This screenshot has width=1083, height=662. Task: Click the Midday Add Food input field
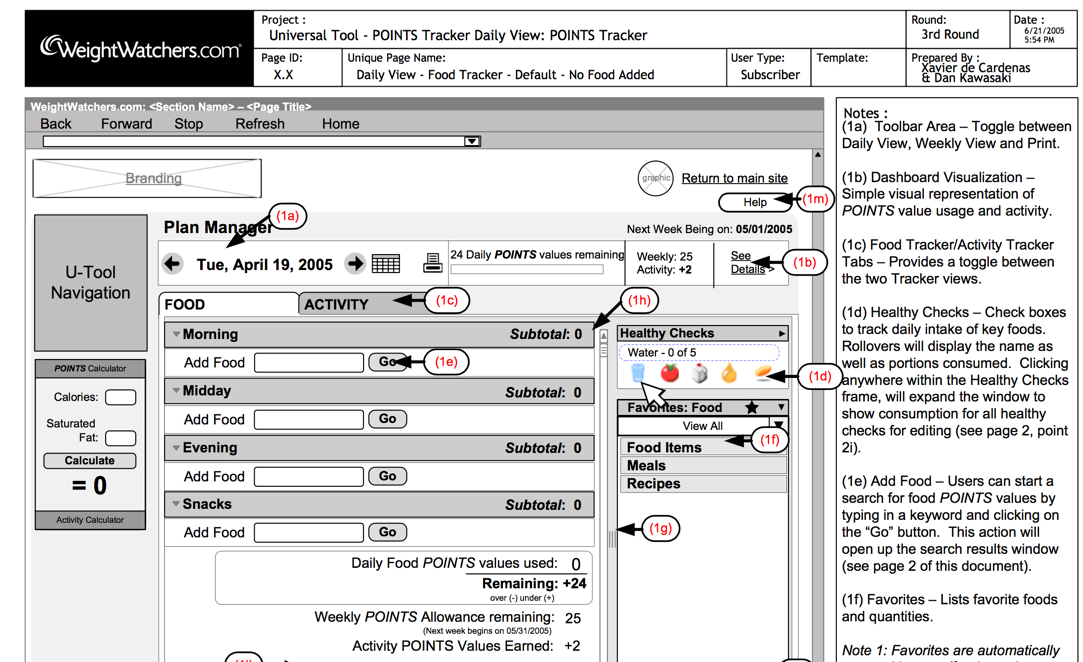[x=309, y=419]
